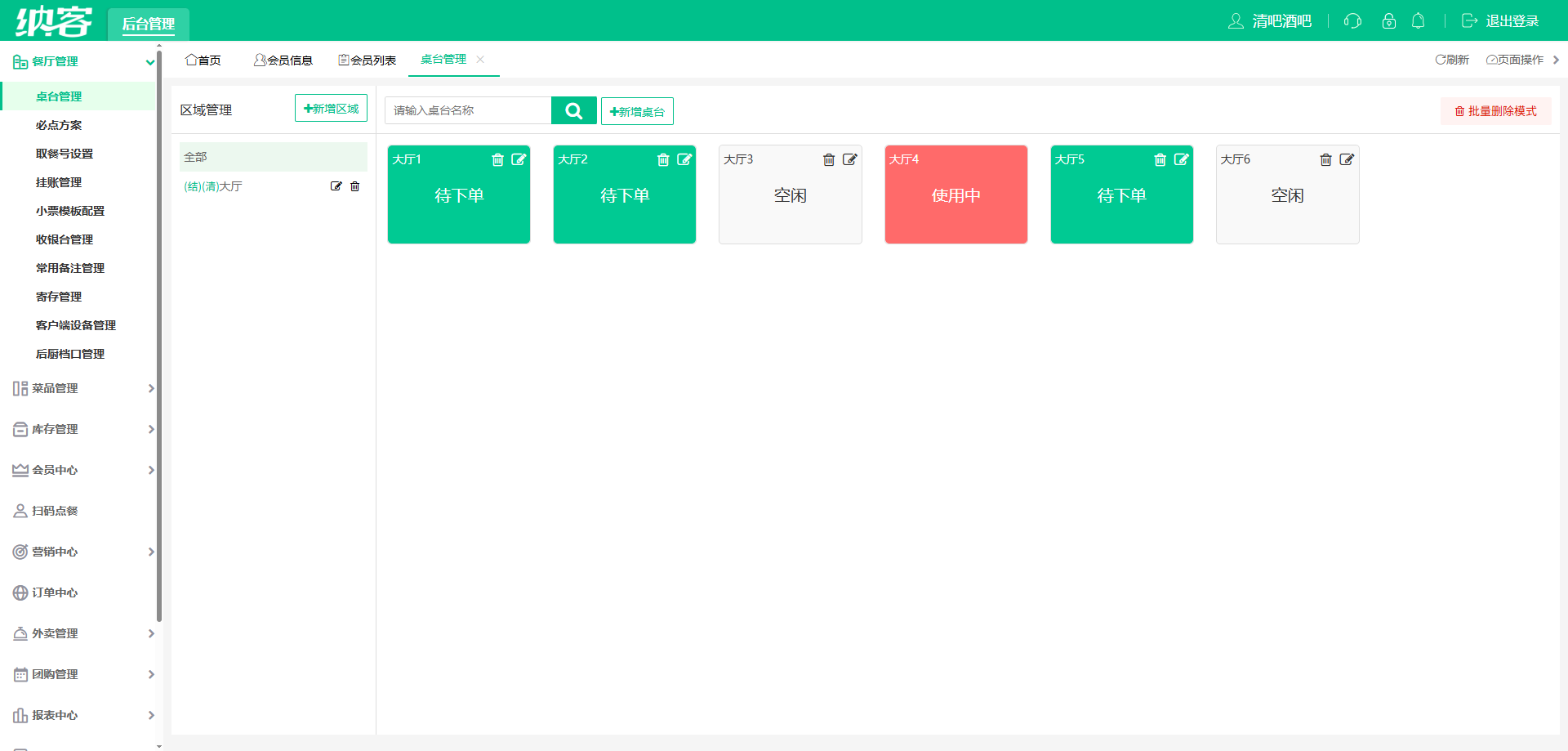Open 必点方案 in the sidebar

pyautogui.click(x=59, y=125)
